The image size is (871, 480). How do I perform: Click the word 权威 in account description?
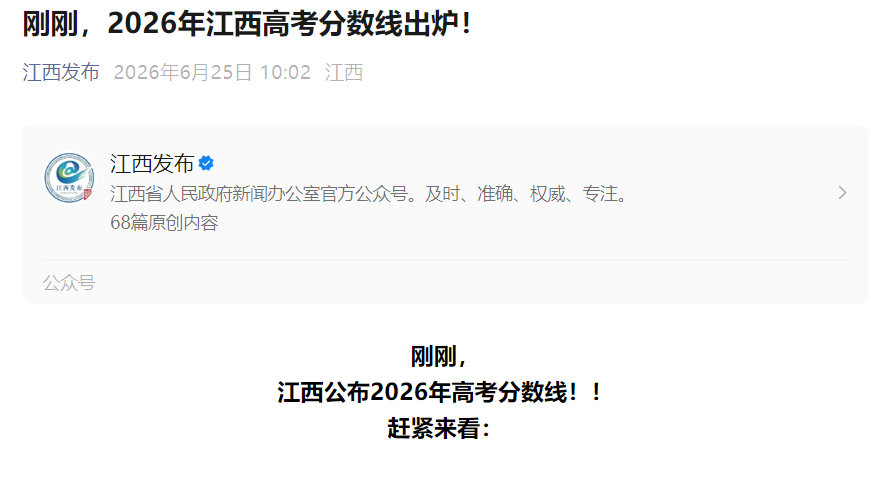point(548,193)
